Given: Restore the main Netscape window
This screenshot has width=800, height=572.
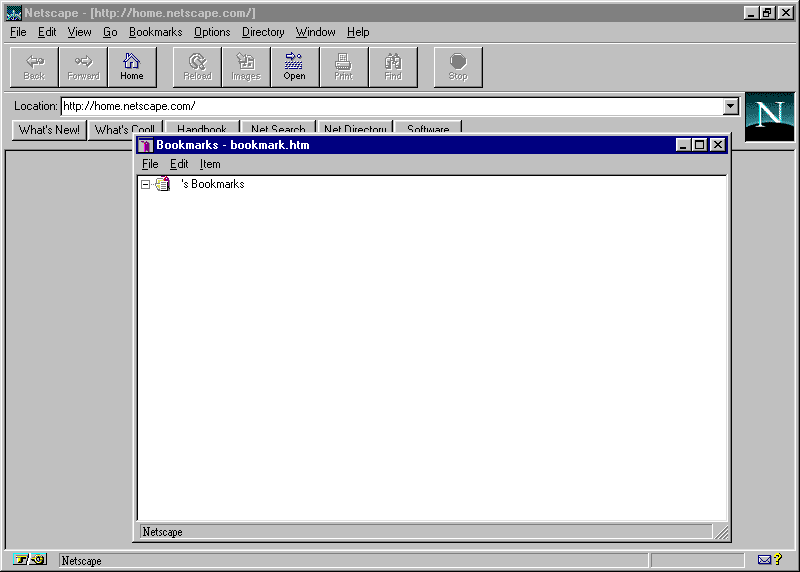Looking at the screenshot, I should pos(767,13).
